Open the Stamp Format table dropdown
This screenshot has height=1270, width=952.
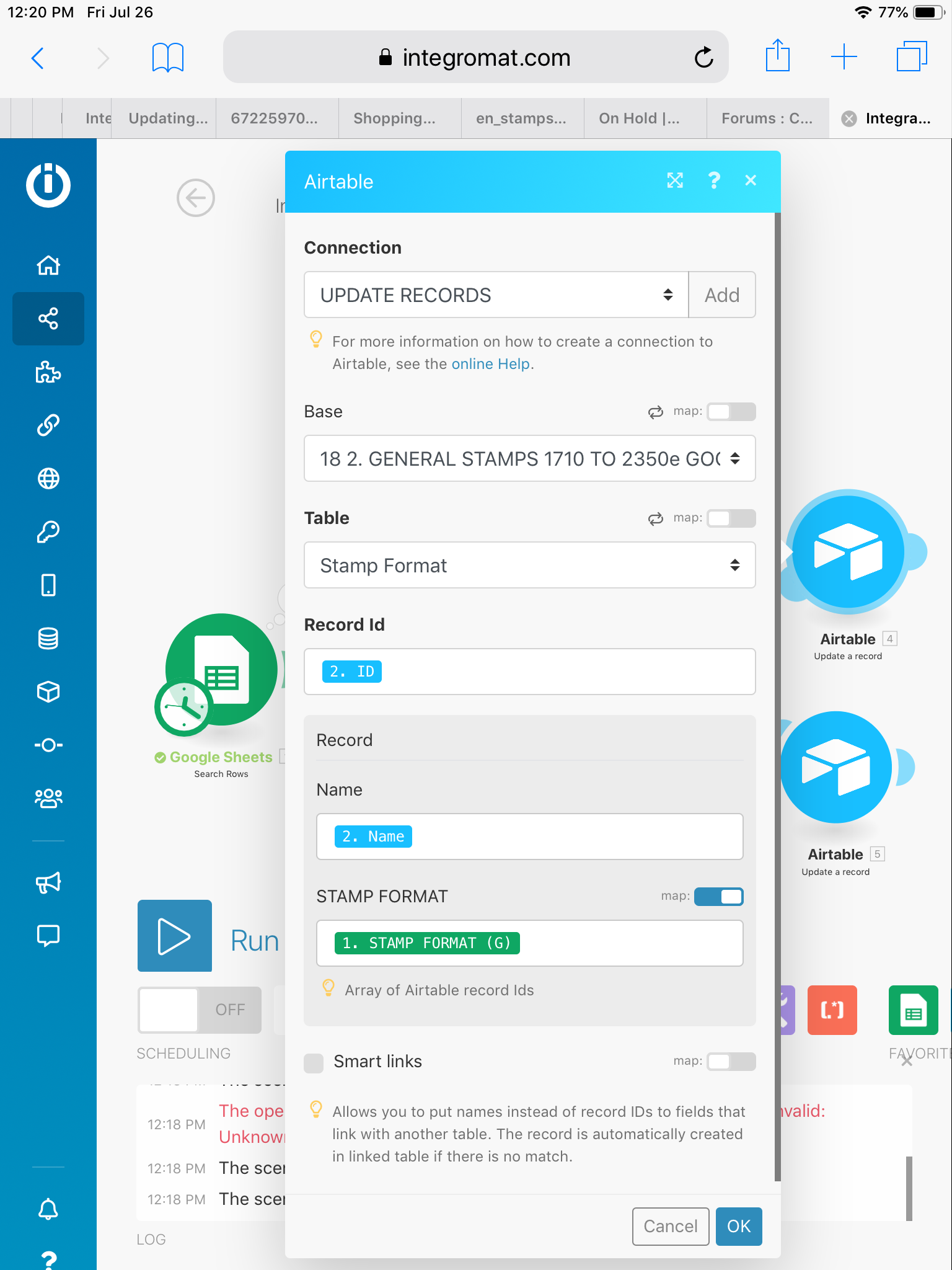tap(530, 565)
